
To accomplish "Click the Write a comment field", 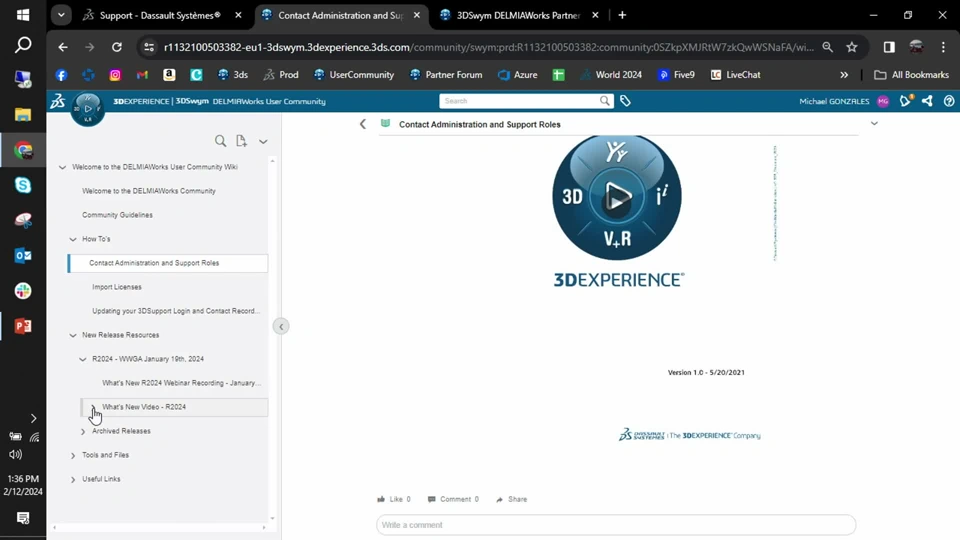I will tap(616, 525).
